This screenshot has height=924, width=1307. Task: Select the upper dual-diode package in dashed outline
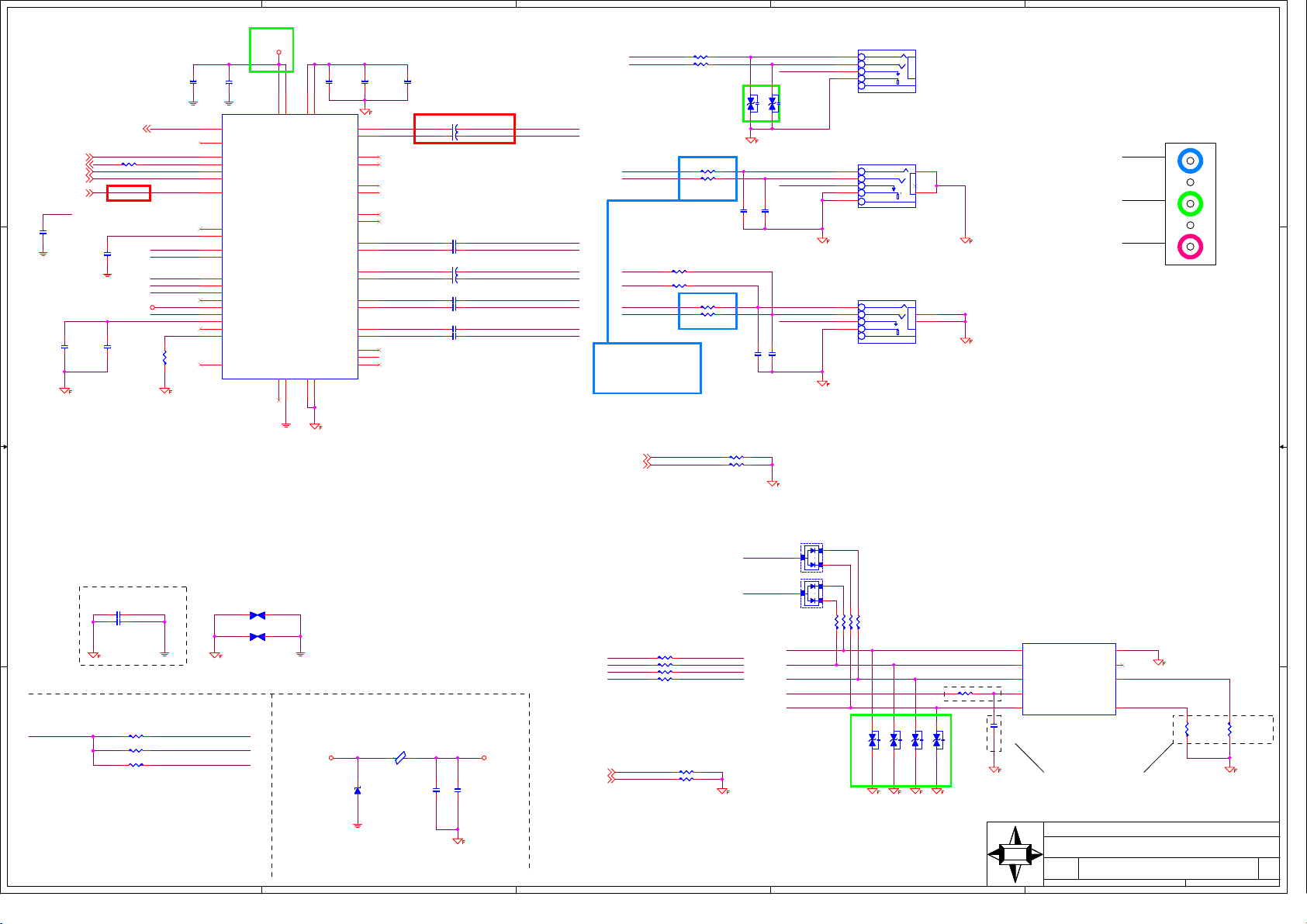tap(811, 557)
